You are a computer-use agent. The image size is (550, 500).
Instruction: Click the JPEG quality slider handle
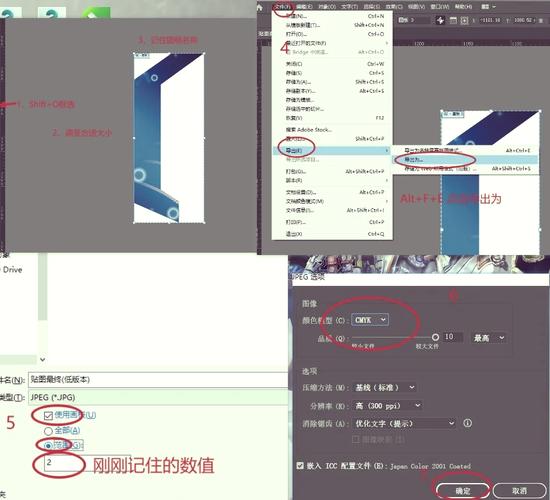coord(435,337)
